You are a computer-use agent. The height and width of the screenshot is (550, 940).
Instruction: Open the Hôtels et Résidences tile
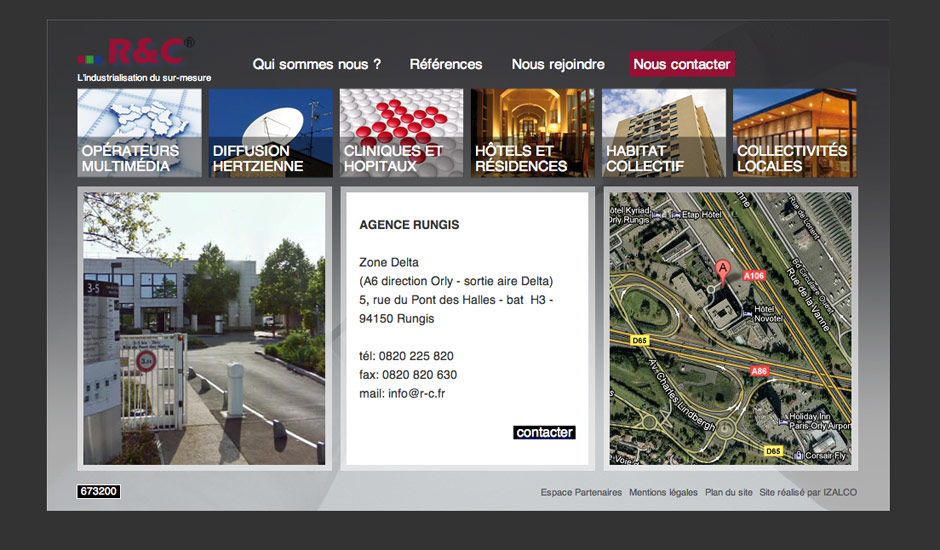532,133
